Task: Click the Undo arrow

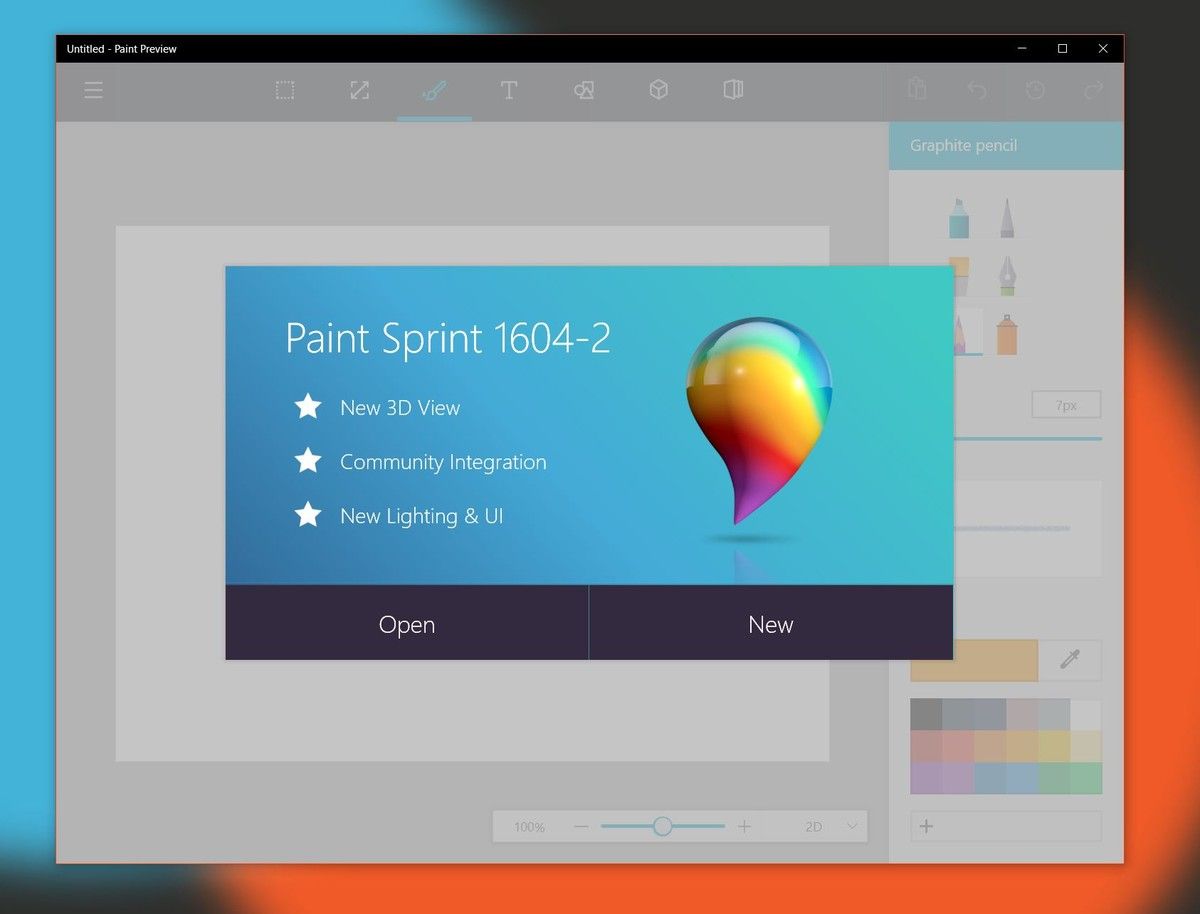Action: click(x=976, y=90)
